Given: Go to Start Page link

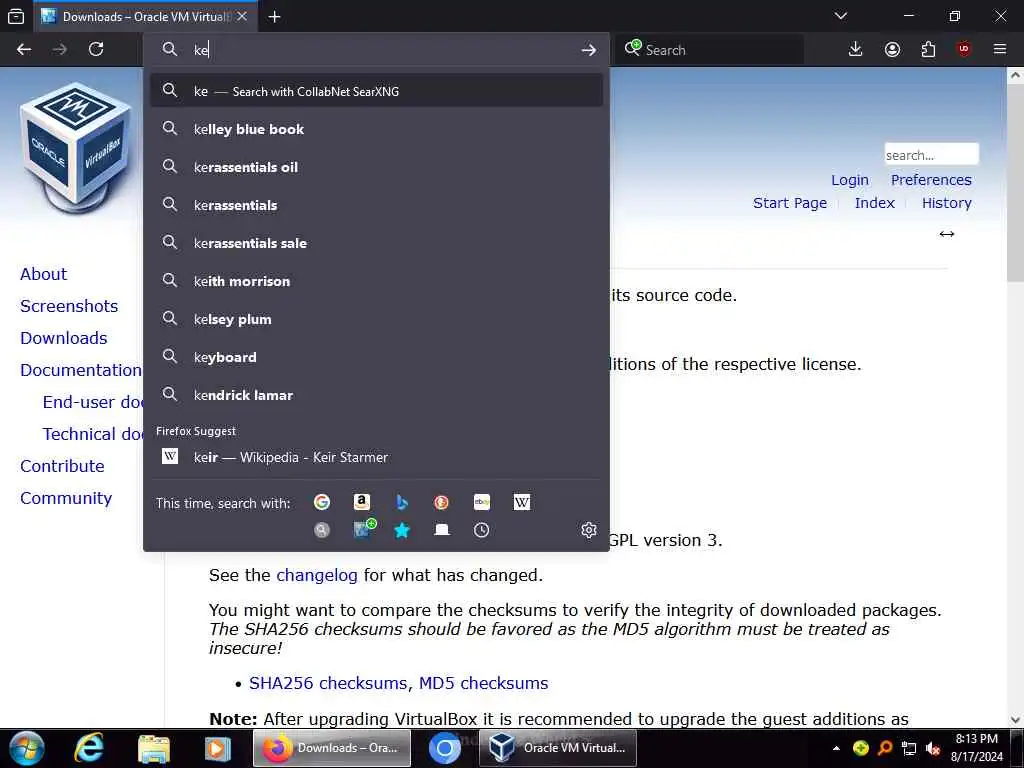Looking at the screenshot, I should [790, 203].
